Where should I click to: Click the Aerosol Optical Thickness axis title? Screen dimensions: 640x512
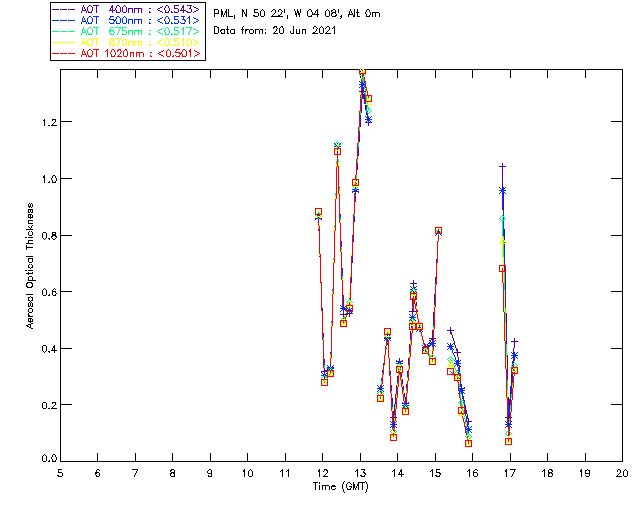coord(30,266)
